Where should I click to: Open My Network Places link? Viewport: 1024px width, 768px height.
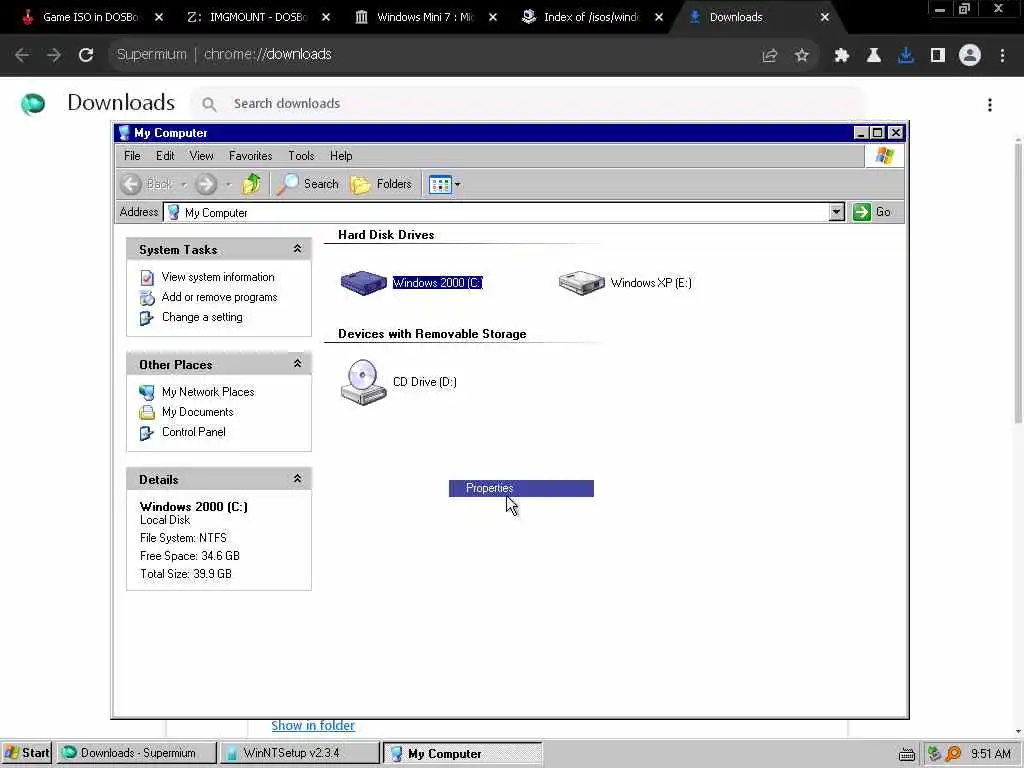tap(208, 392)
